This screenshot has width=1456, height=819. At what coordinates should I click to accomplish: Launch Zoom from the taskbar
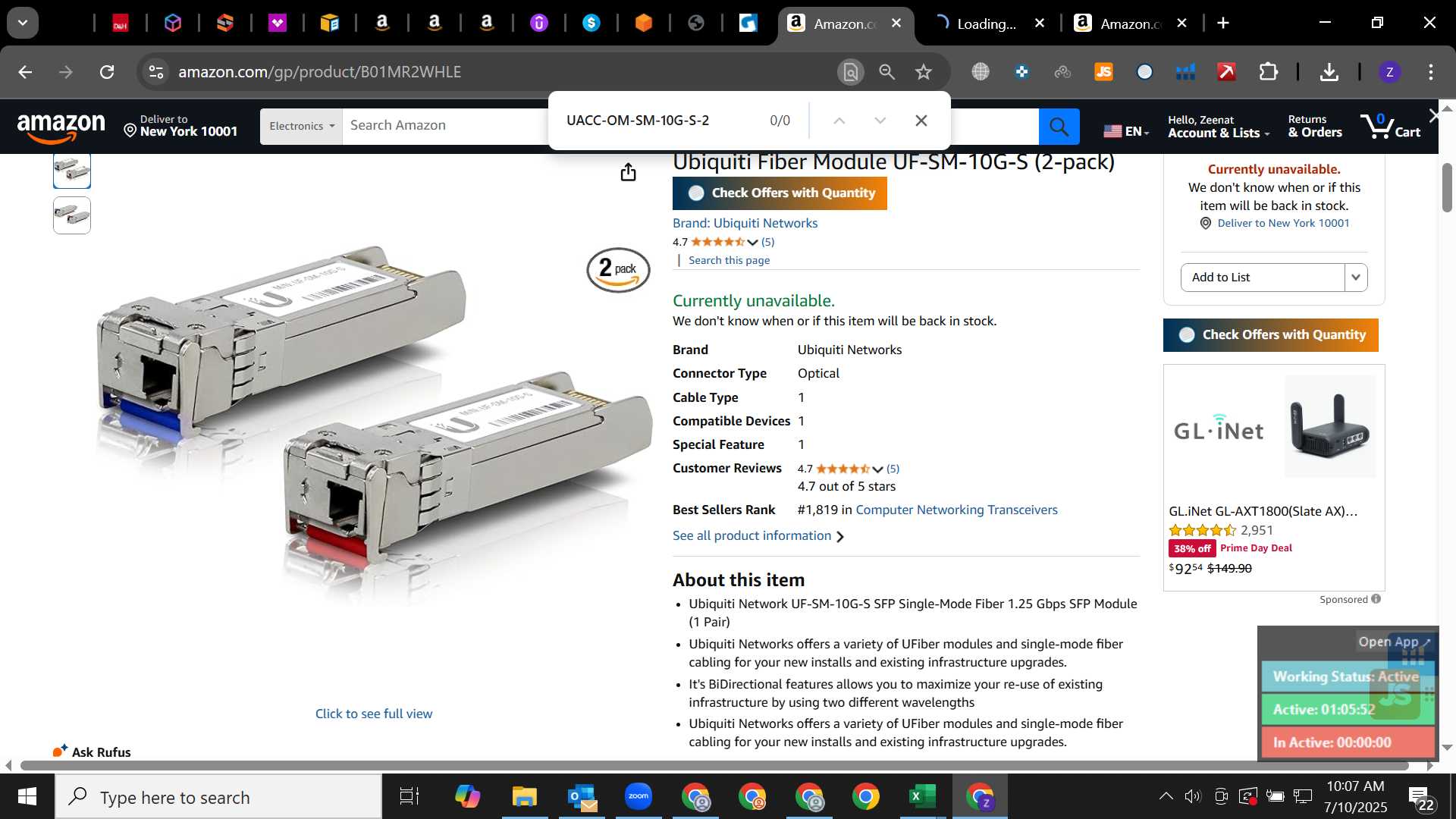click(x=639, y=796)
